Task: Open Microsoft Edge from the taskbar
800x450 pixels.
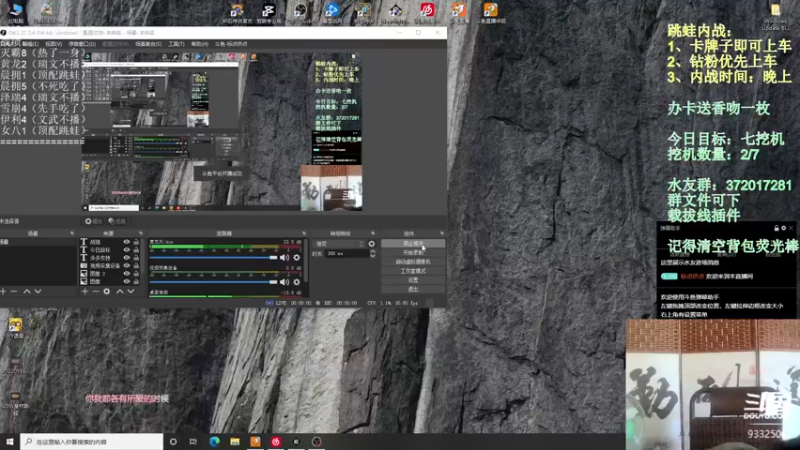Action: point(214,441)
